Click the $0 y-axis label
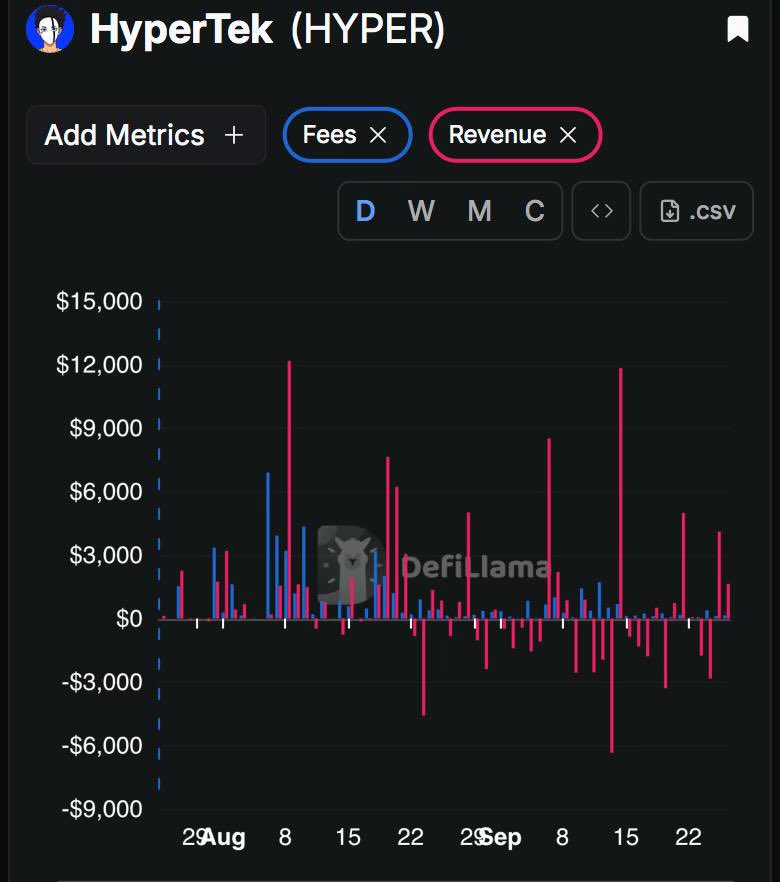This screenshot has width=780, height=882. tap(129, 619)
